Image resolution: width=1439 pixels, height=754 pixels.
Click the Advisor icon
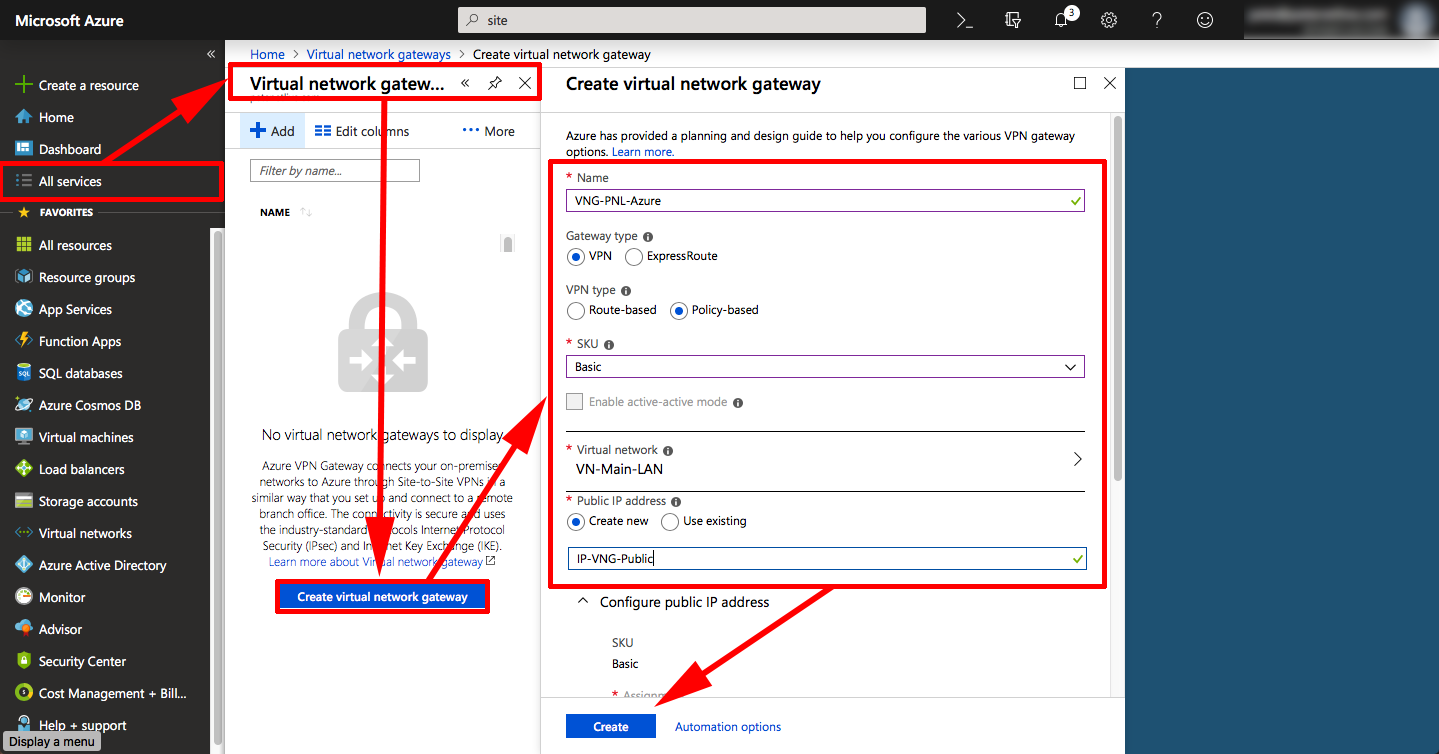(x=24, y=629)
